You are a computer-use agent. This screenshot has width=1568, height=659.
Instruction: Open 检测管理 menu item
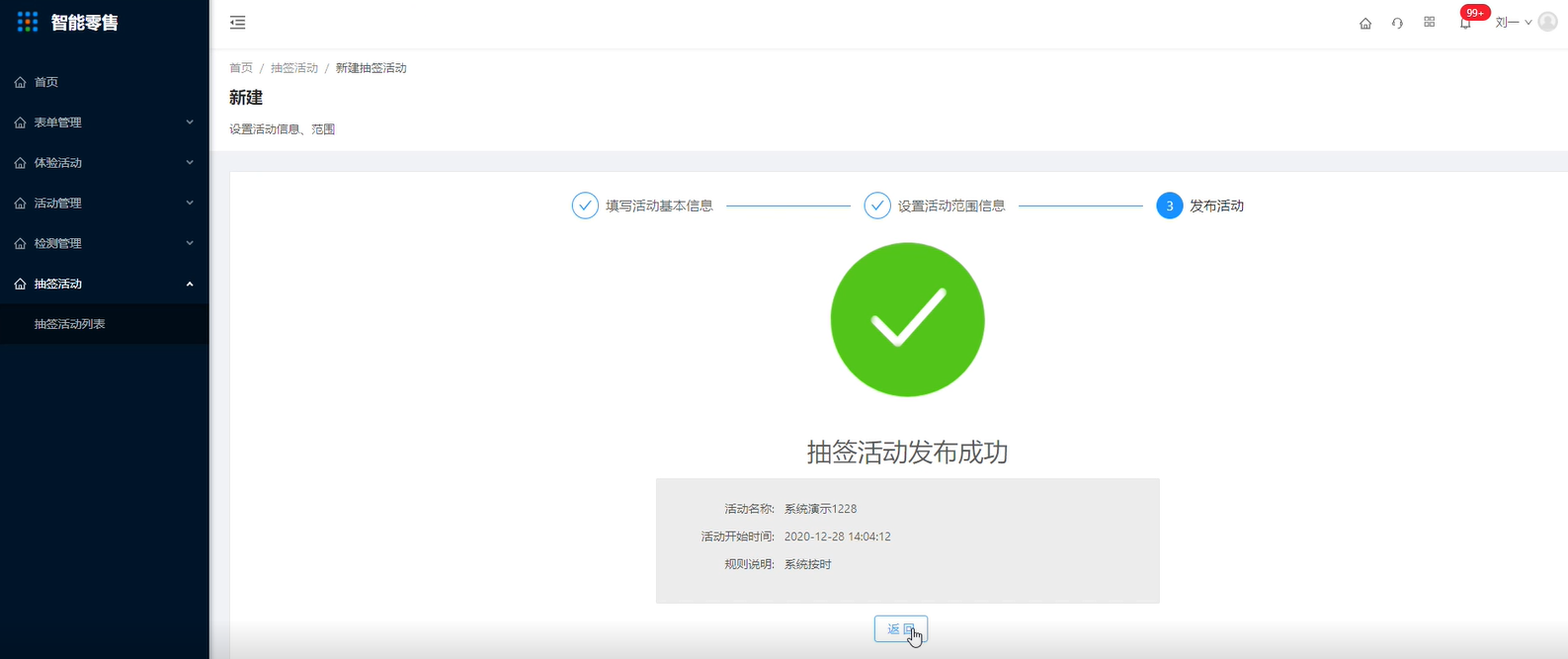click(104, 243)
